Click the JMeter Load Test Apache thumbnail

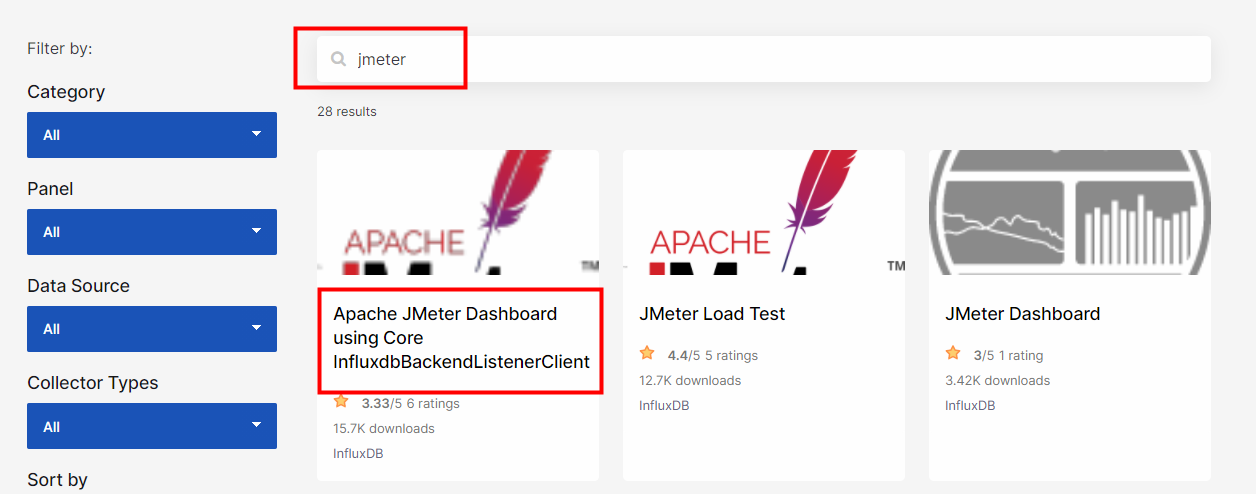[x=764, y=212]
